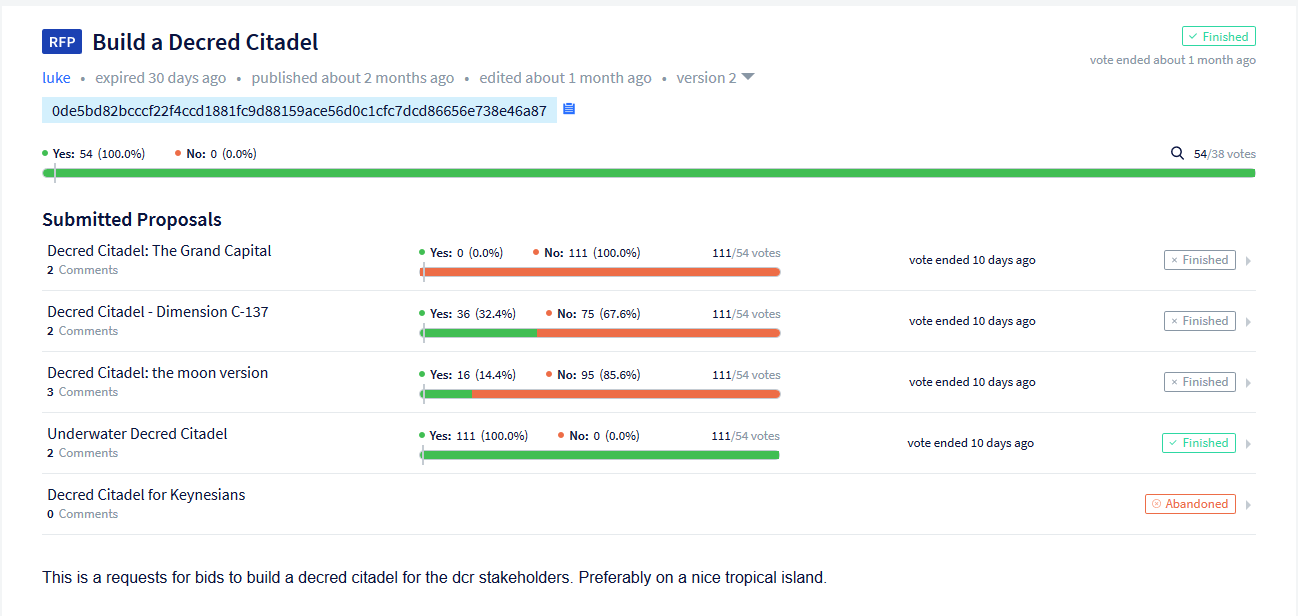
Task: Click the RFP badge icon
Action: coord(62,42)
